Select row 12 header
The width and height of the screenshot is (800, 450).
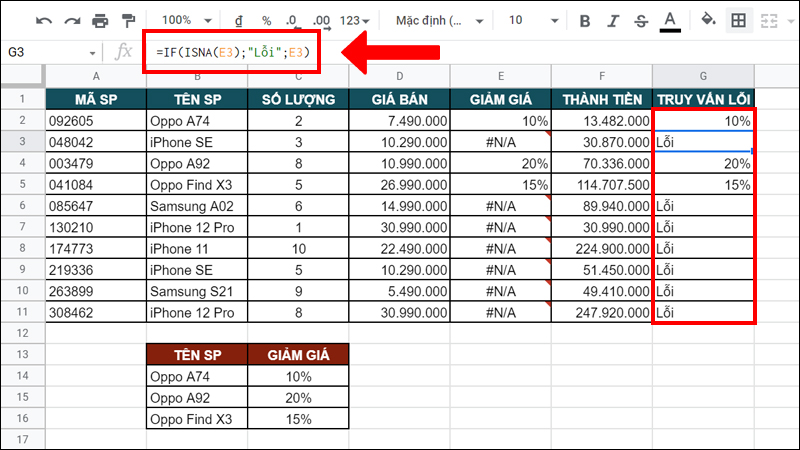22,333
